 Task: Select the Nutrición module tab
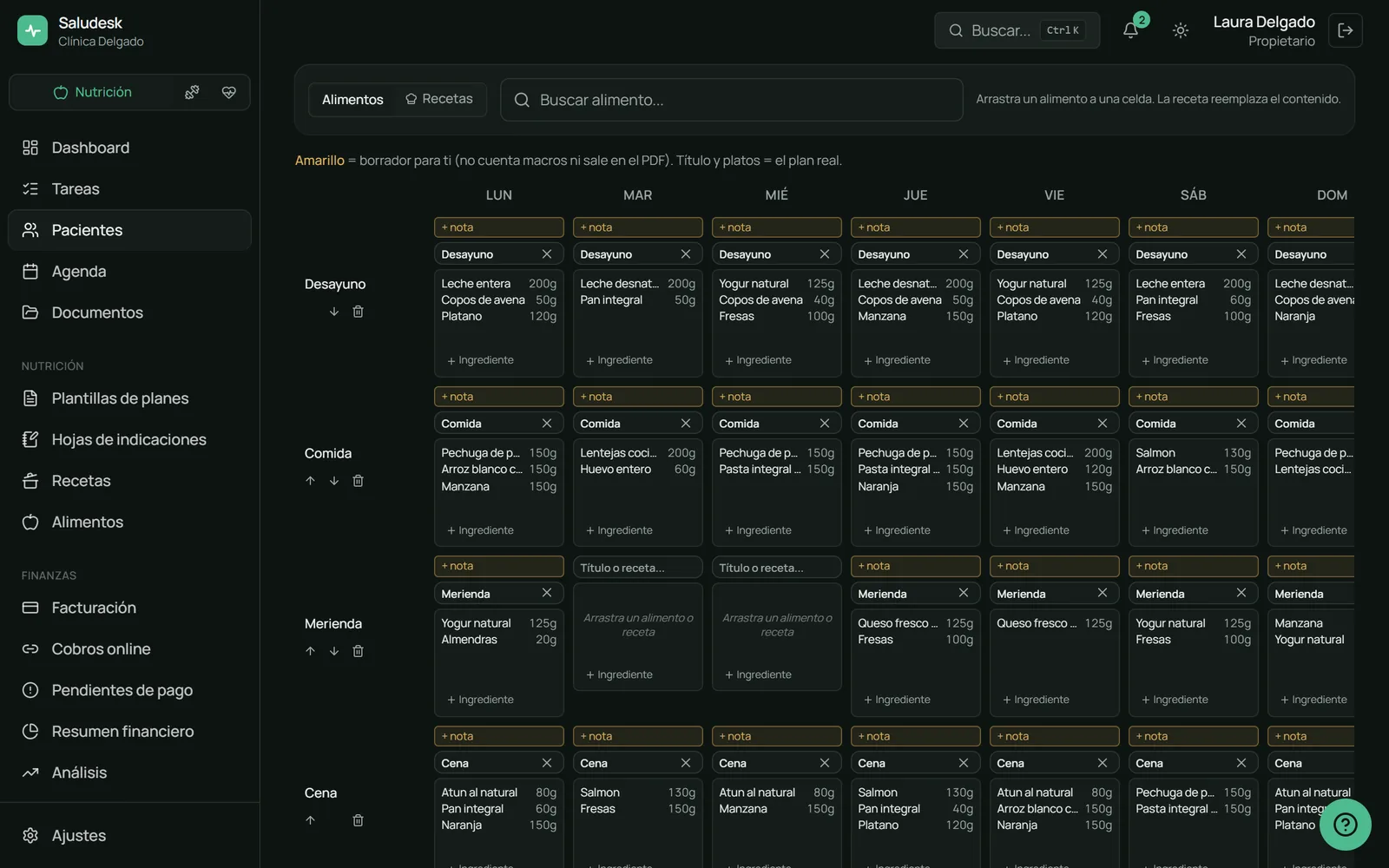pos(93,92)
